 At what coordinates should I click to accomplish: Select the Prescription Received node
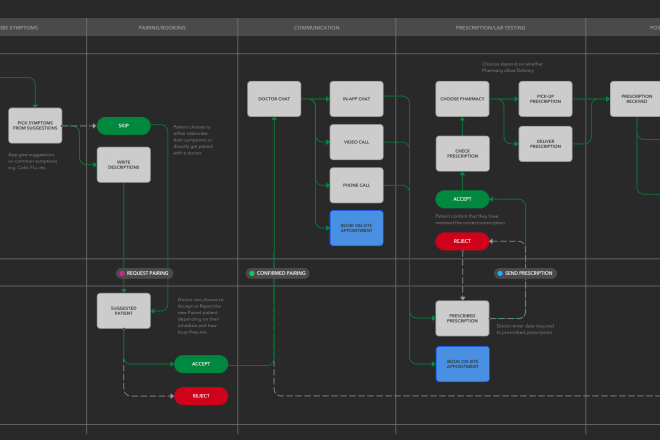pos(636,99)
